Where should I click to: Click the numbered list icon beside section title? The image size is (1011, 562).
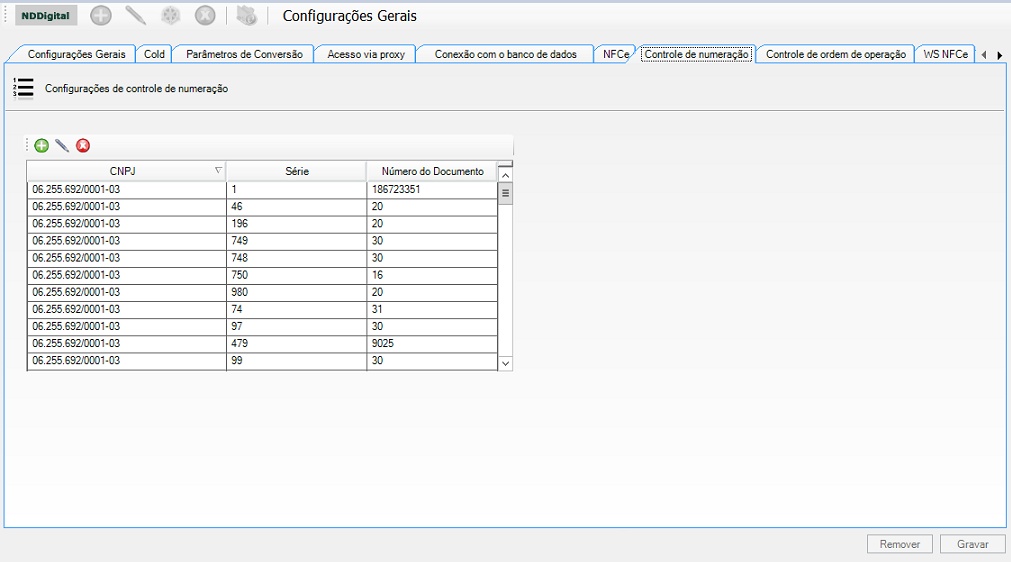(23, 89)
